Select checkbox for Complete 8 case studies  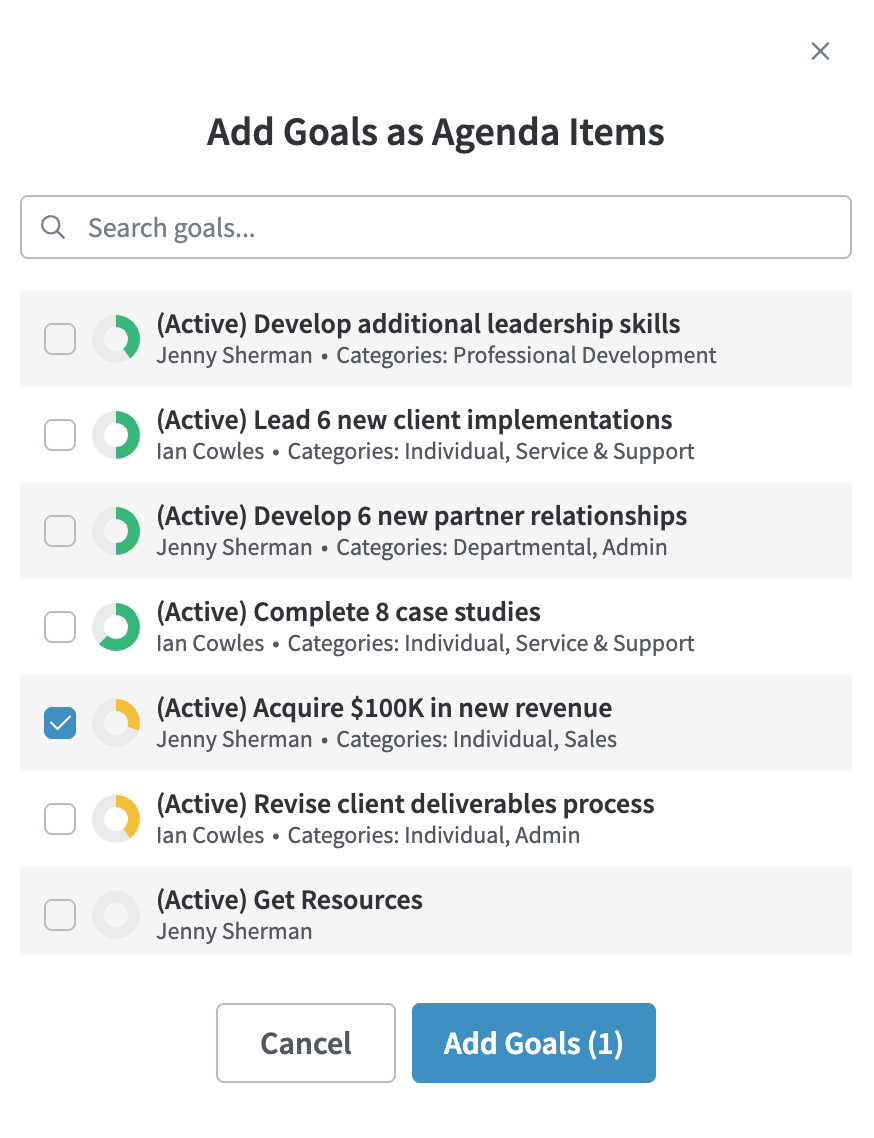pos(60,628)
